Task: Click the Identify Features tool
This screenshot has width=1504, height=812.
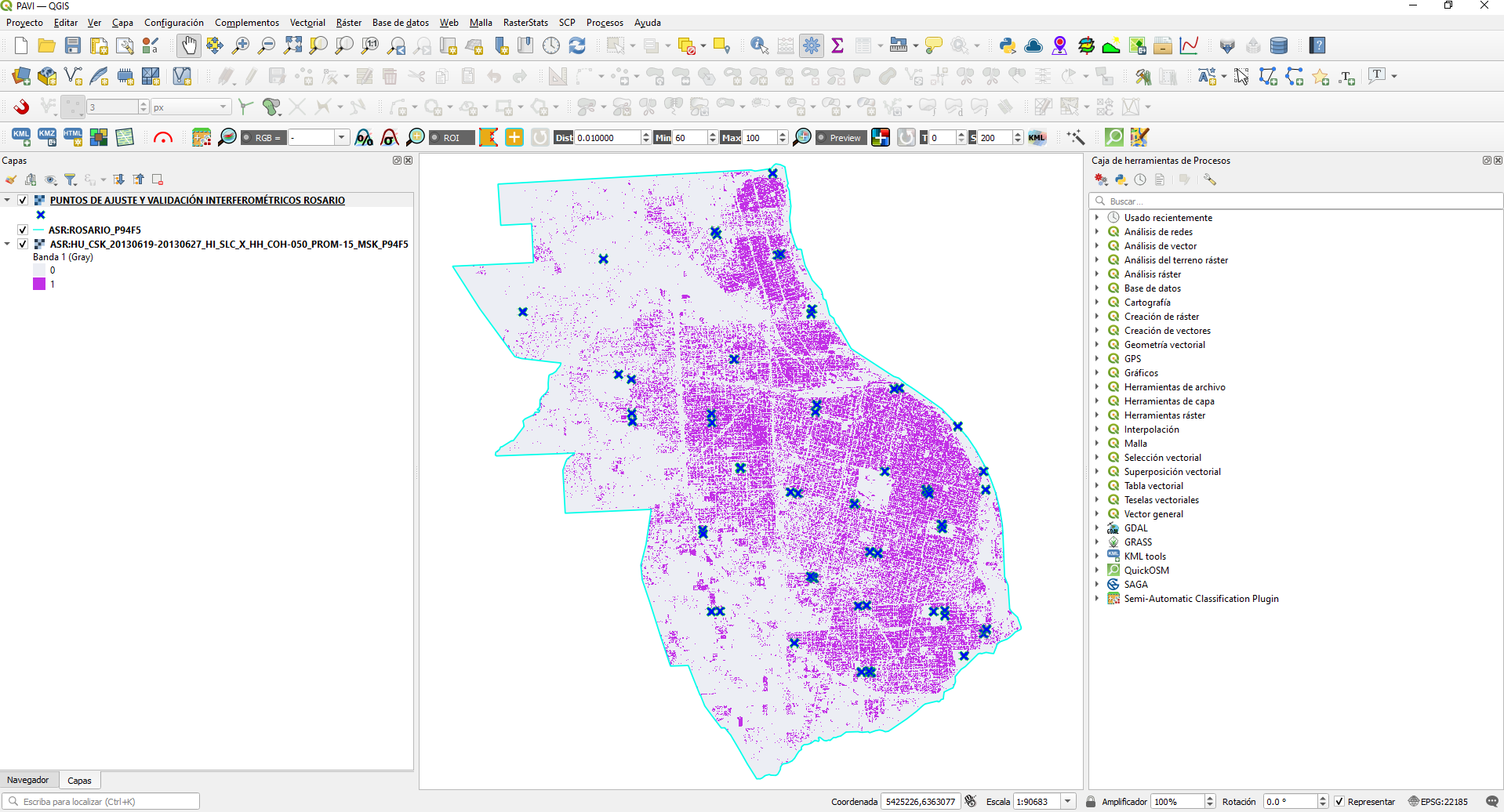Action: click(x=758, y=45)
